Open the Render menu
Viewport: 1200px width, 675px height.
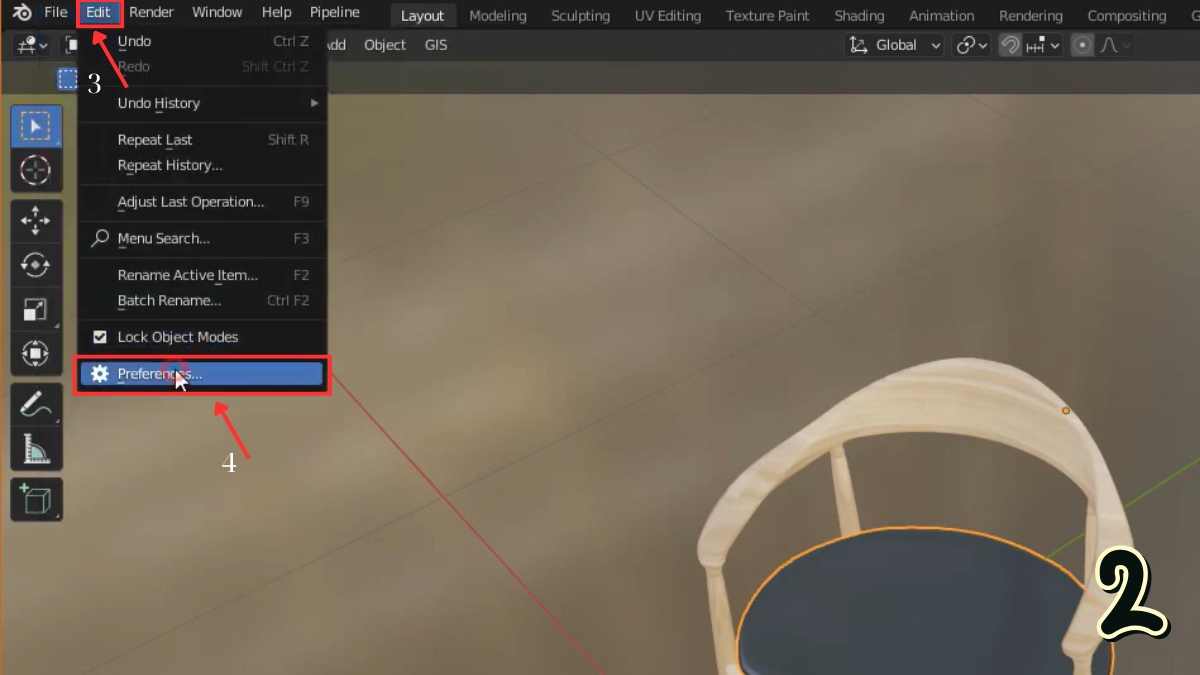tap(151, 13)
